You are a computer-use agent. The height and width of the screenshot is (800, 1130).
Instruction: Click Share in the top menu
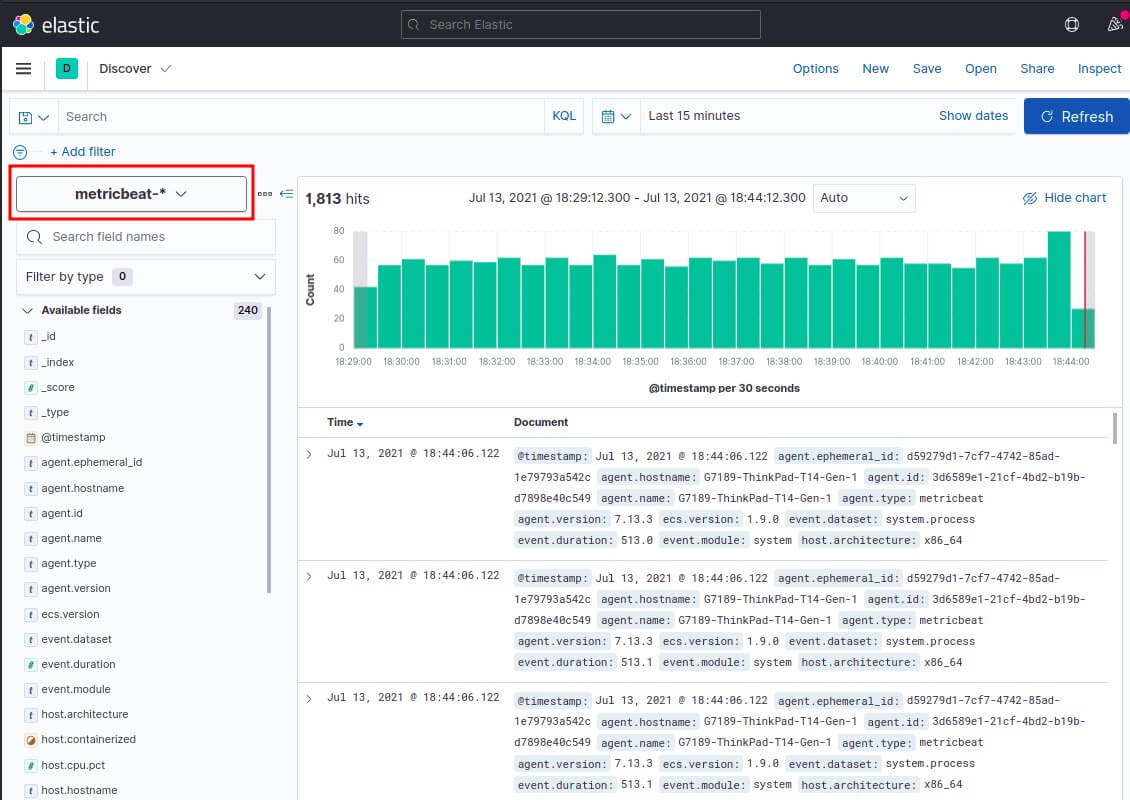[1037, 69]
